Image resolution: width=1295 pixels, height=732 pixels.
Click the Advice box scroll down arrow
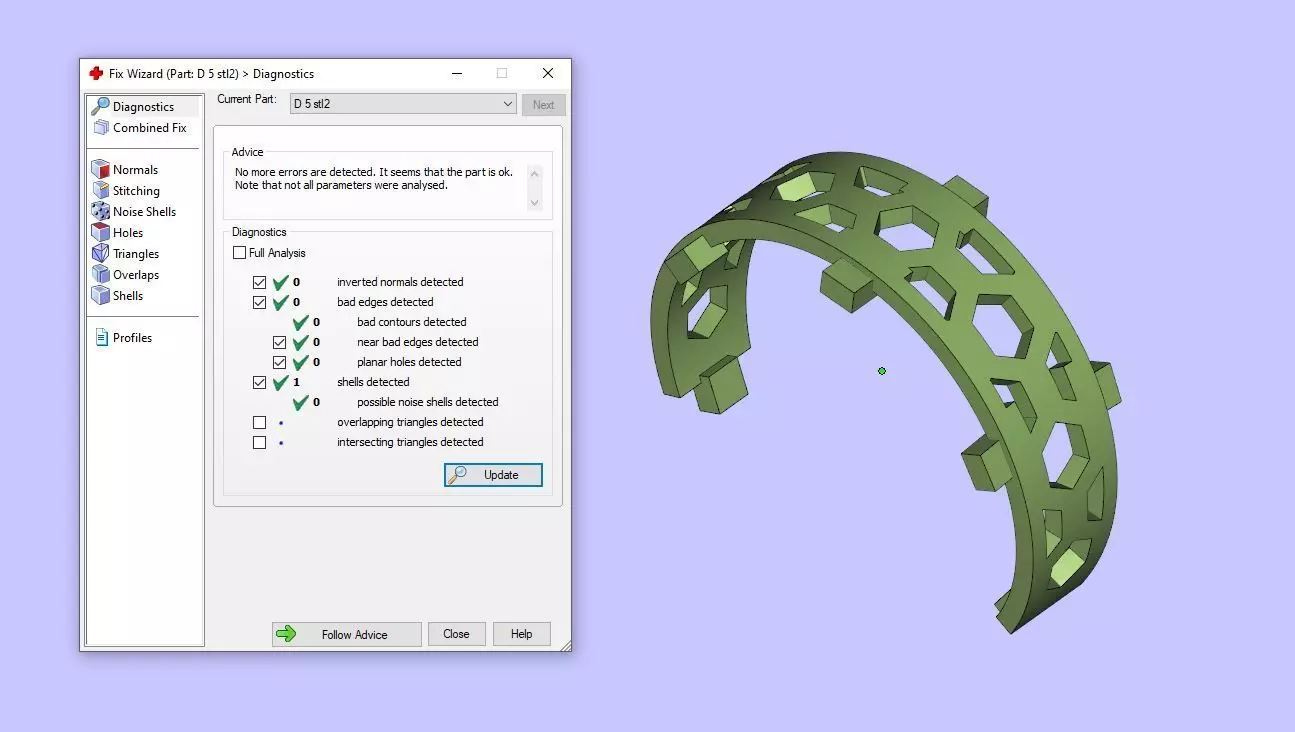click(534, 203)
